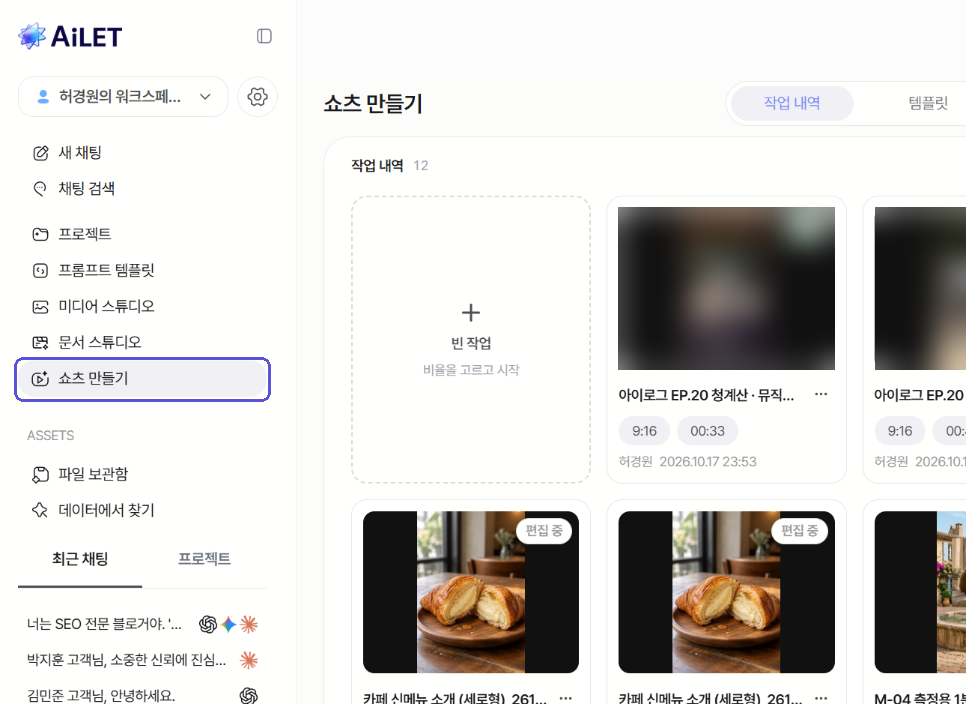Image resolution: width=966 pixels, height=704 pixels.
Task: Click the 채팅 검색 icon
Action: pyautogui.click(x=41, y=188)
